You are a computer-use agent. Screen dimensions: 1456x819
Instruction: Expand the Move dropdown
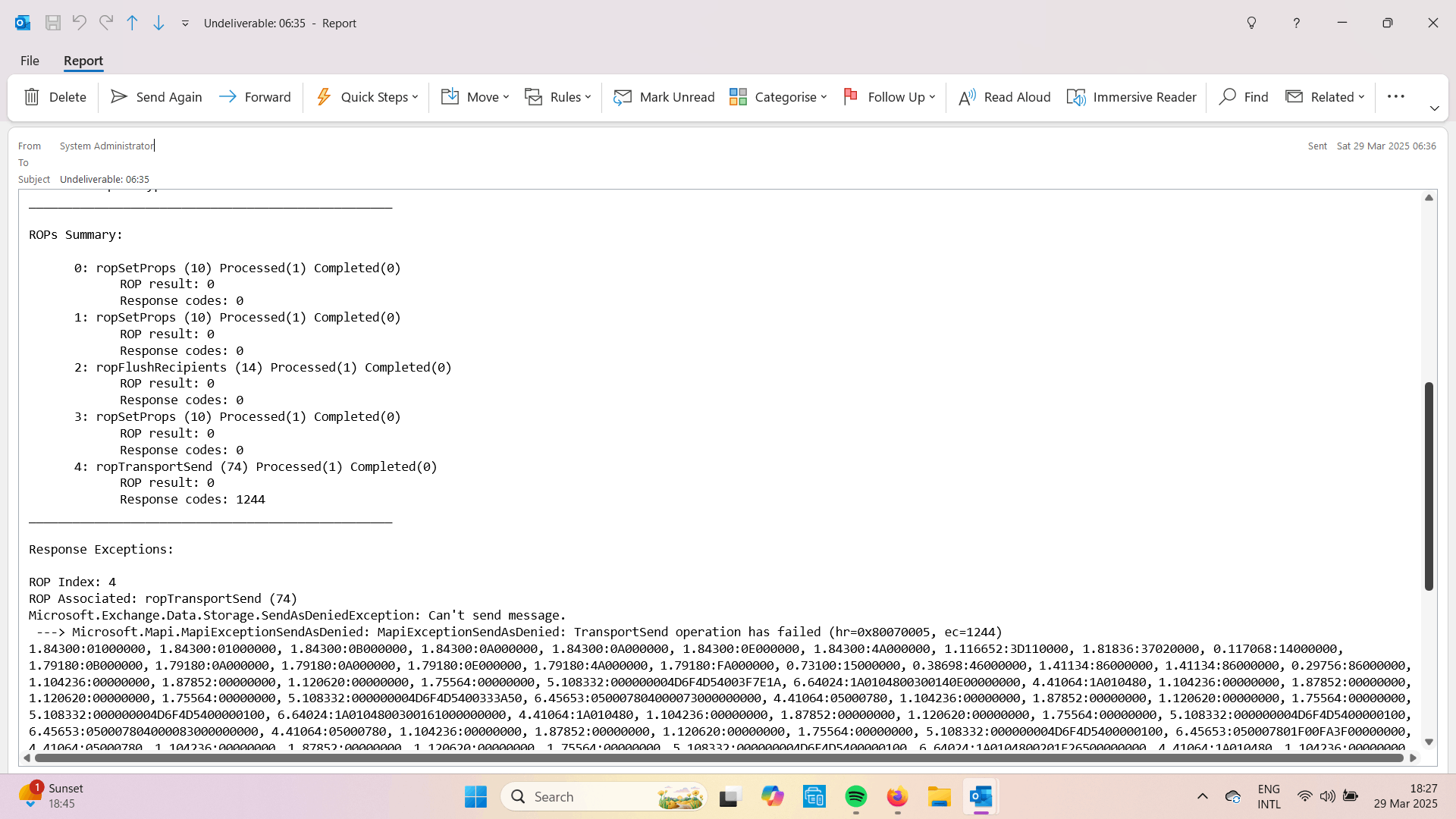(505, 96)
